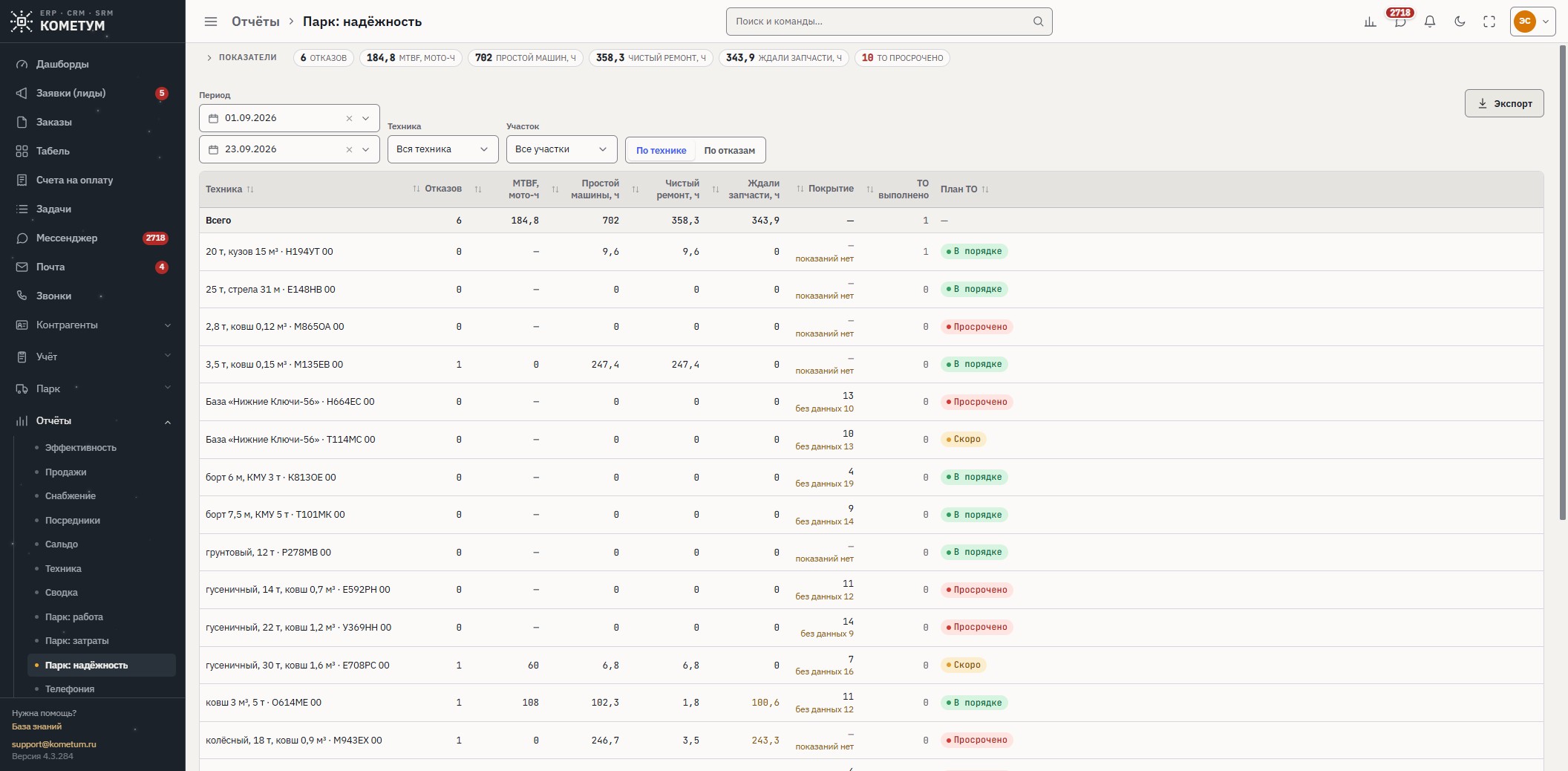Enter fullscreen mode icon
This screenshot has width=1568, height=771.
click(1489, 22)
